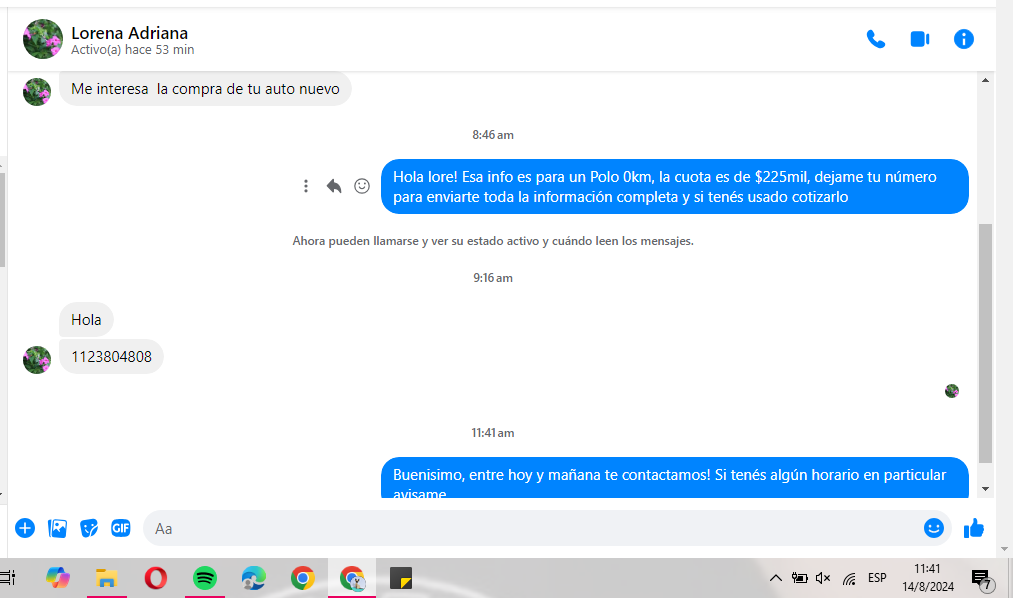Screen dimensions: 1013x598
Task: Show hidden system tray icons
Action: tap(775, 578)
